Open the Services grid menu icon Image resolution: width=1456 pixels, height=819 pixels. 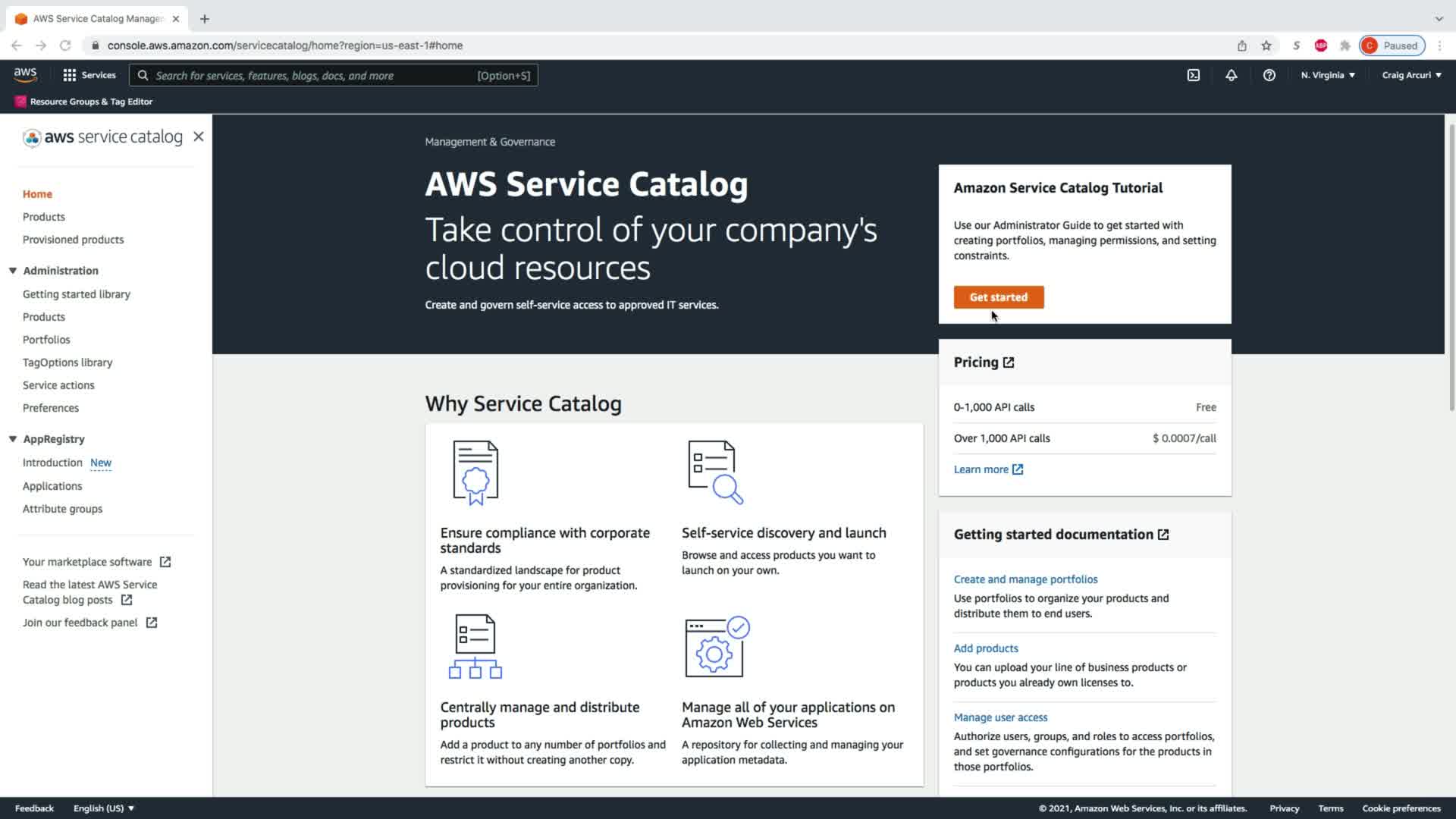pos(70,75)
